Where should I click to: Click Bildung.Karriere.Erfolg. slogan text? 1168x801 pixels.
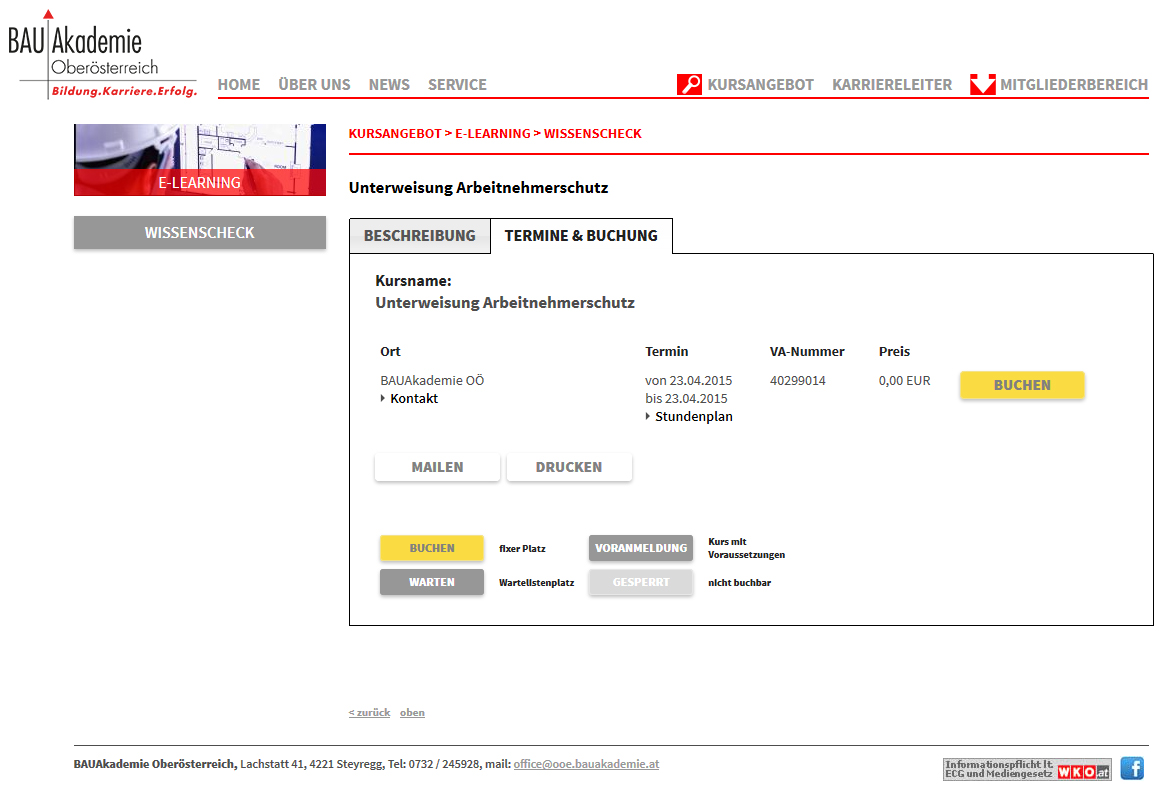[x=124, y=91]
